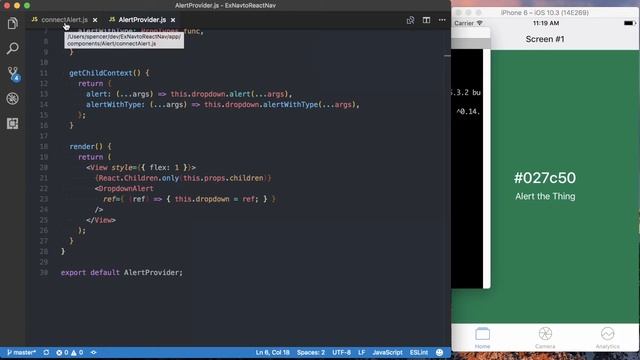This screenshot has height=360, width=640.
Task: Change end of line sequence LF
Action: tap(362, 353)
